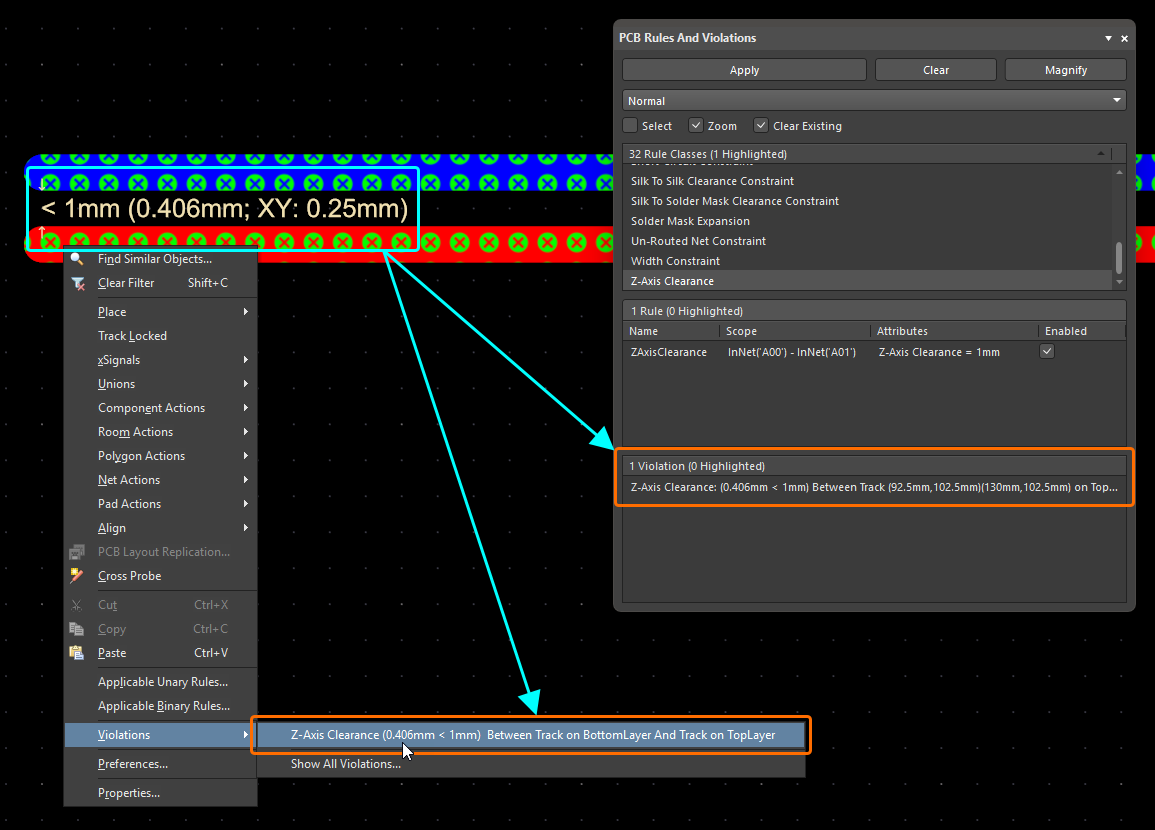
Task: Click the Clear Filter funnel icon
Action: pyautogui.click(x=78, y=283)
